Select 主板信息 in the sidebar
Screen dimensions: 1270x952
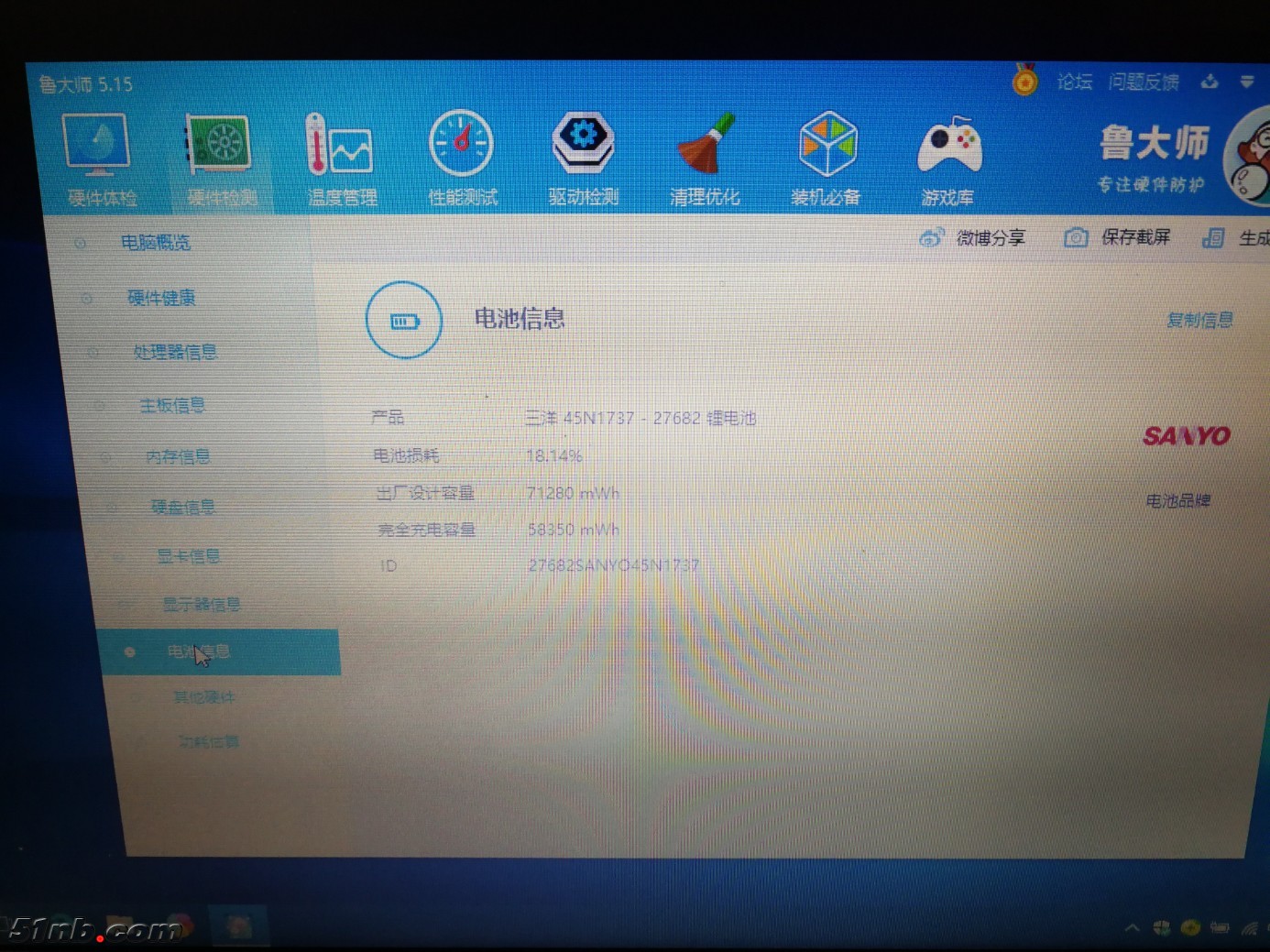tap(172, 405)
